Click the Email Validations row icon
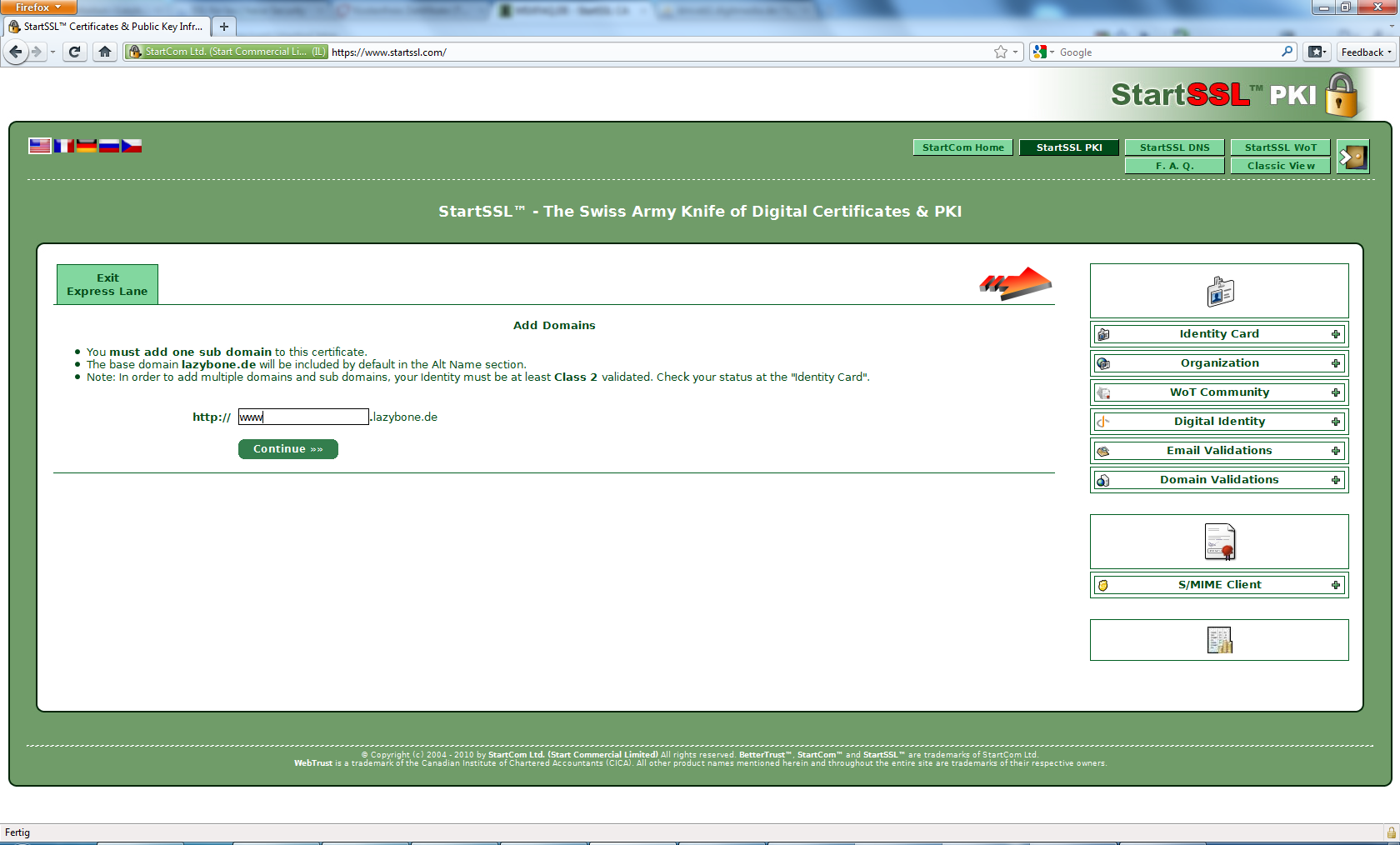Image resolution: width=1400 pixels, height=845 pixels. 1103,451
